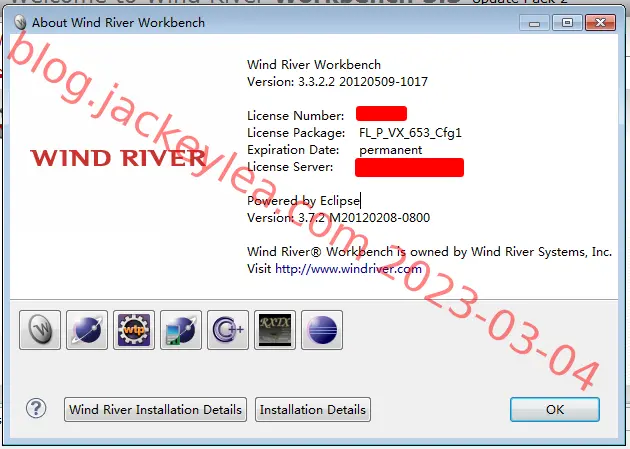Click the Wind River logo image
This screenshot has width=630, height=449.
coord(118,158)
